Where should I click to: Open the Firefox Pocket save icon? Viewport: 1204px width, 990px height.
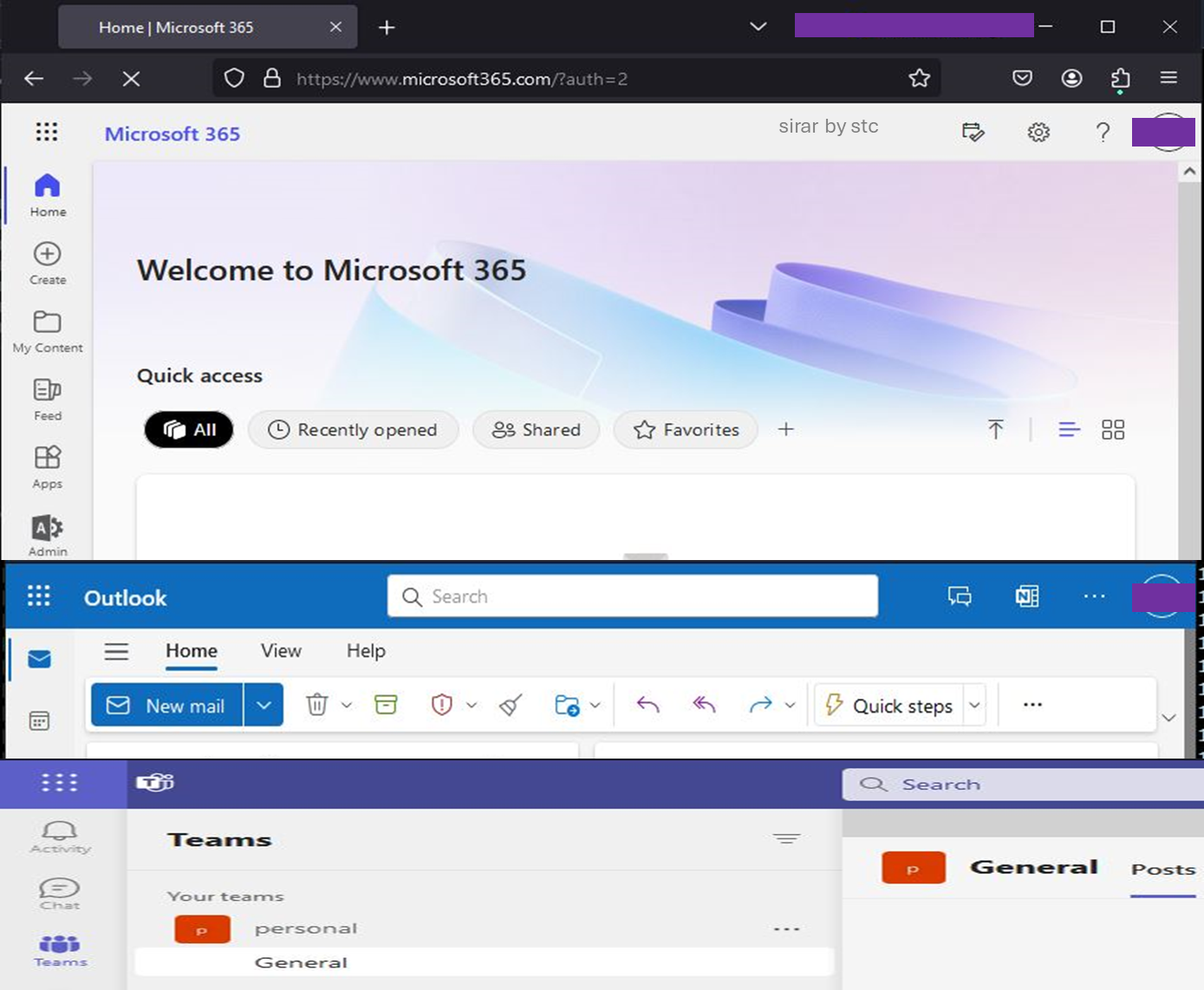coord(1023,79)
